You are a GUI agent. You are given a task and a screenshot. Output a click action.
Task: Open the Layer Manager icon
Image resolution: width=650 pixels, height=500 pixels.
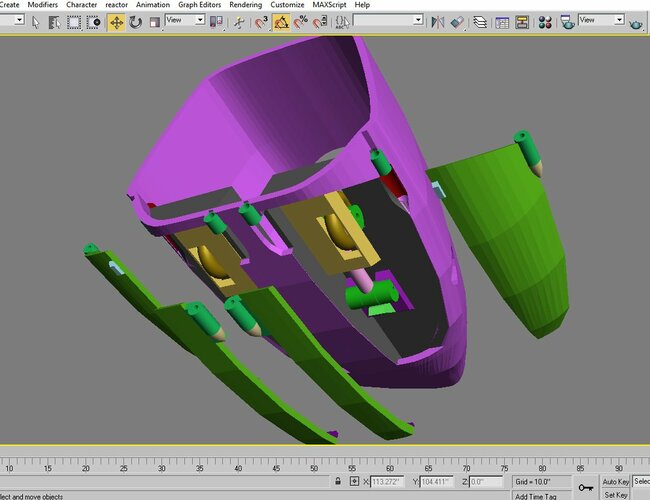point(480,22)
